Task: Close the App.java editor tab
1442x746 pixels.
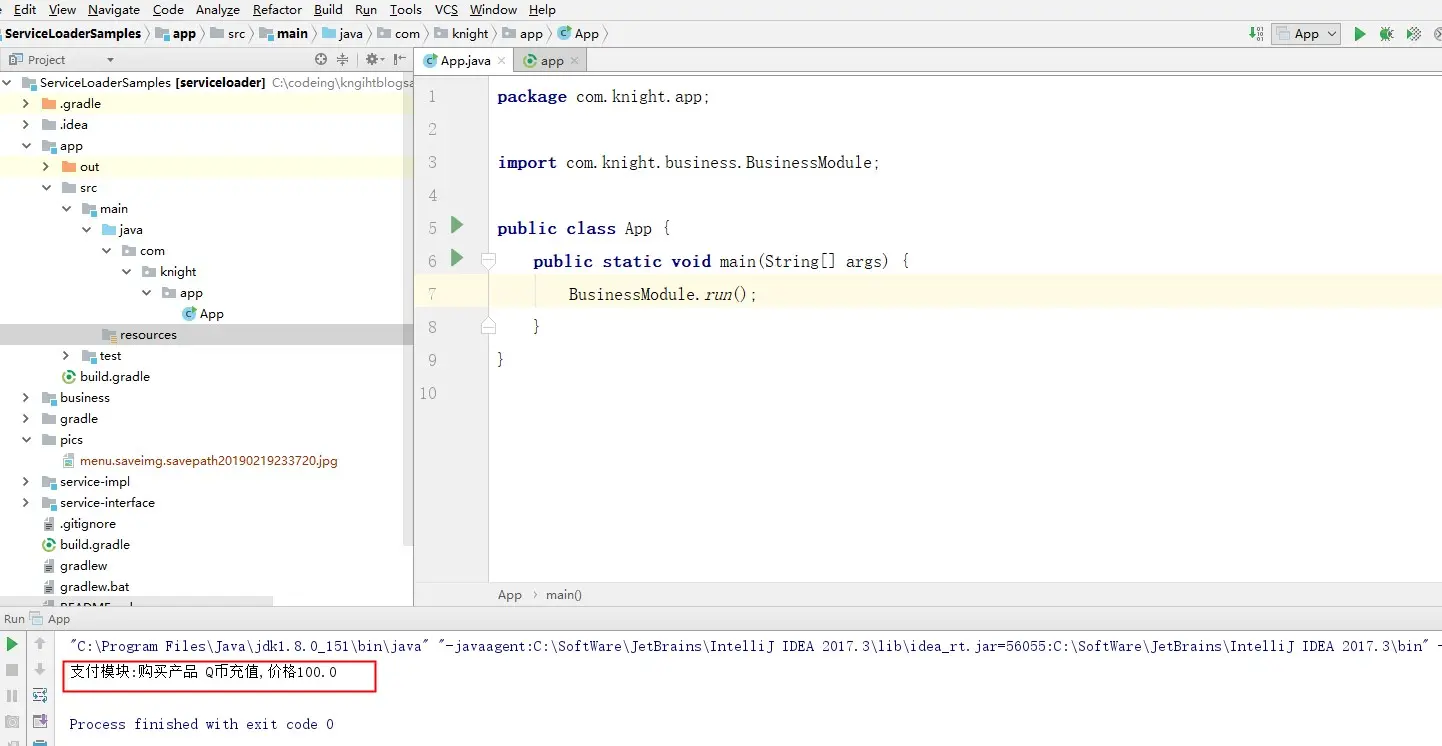Action: (x=502, y=61)
